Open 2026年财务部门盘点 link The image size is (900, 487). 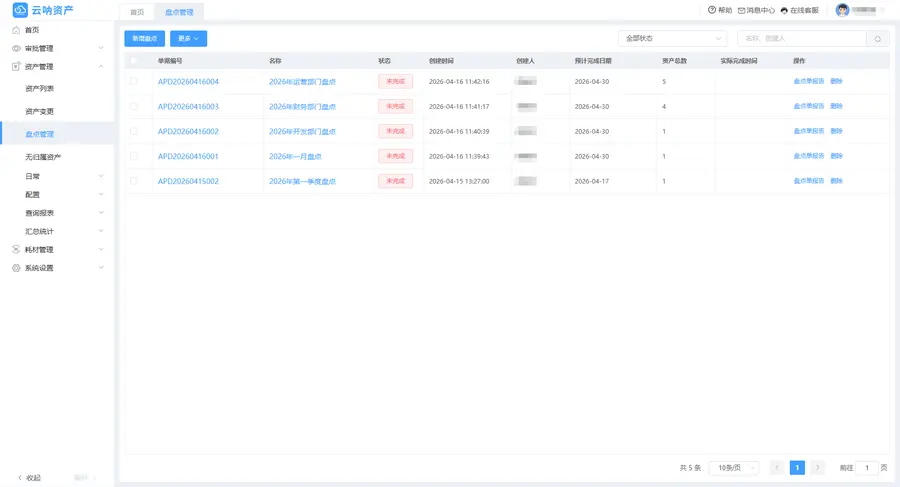(x=302, y=106)
